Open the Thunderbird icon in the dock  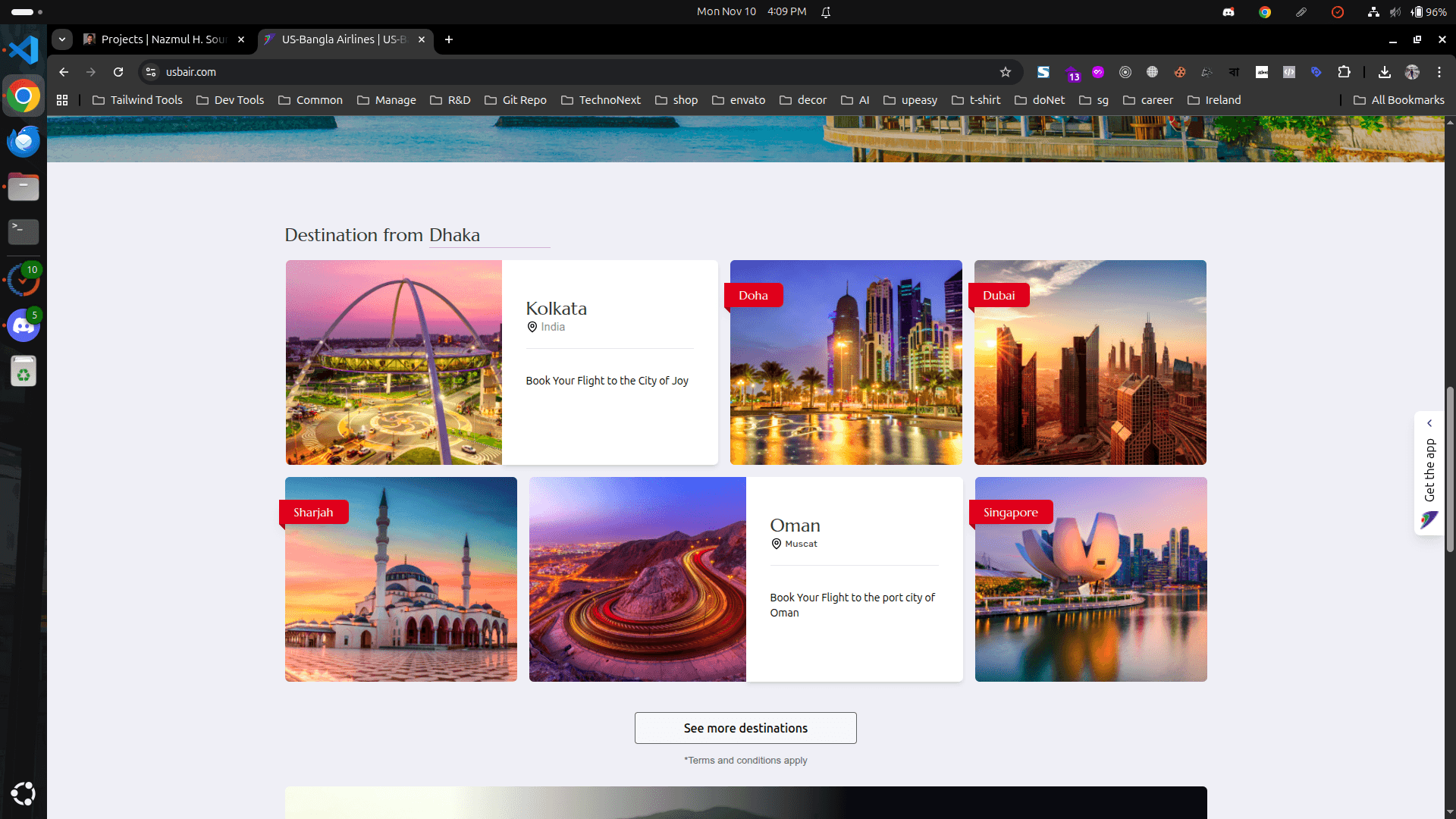tap(23, 141)
